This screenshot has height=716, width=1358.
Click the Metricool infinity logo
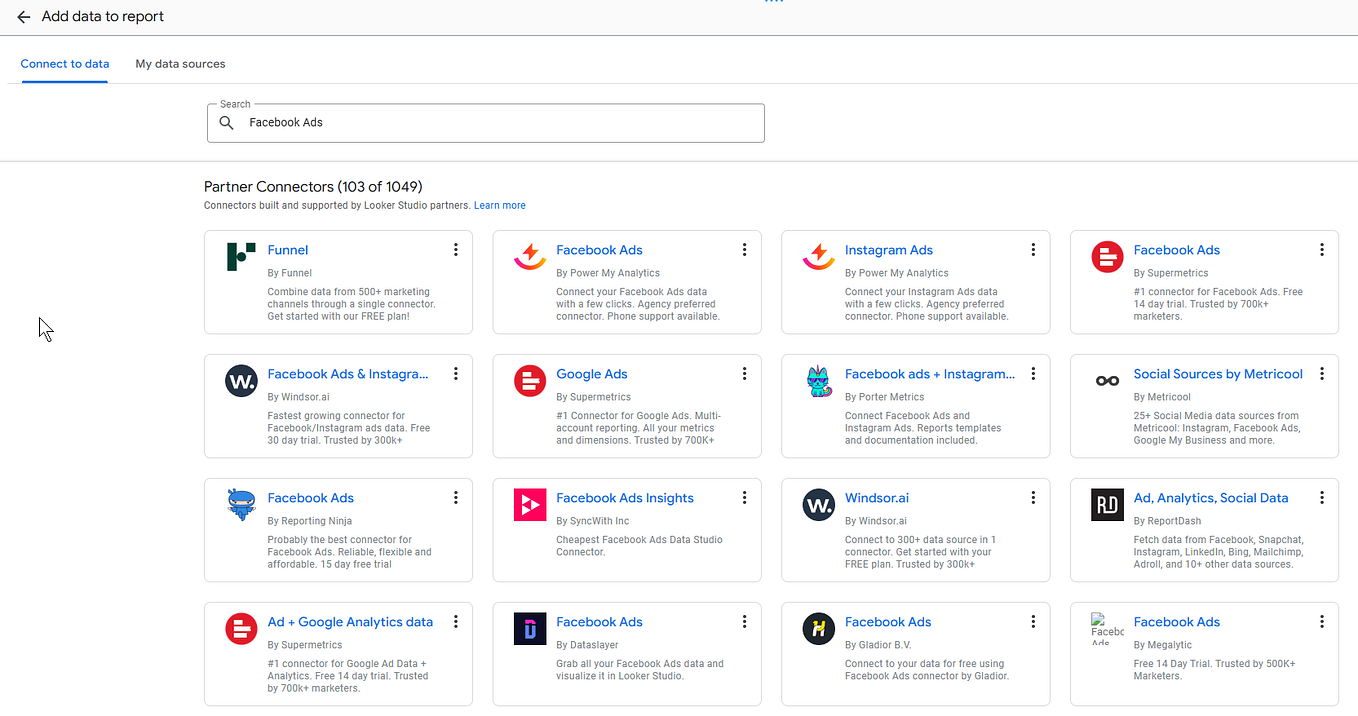(x=1107, y=381)
